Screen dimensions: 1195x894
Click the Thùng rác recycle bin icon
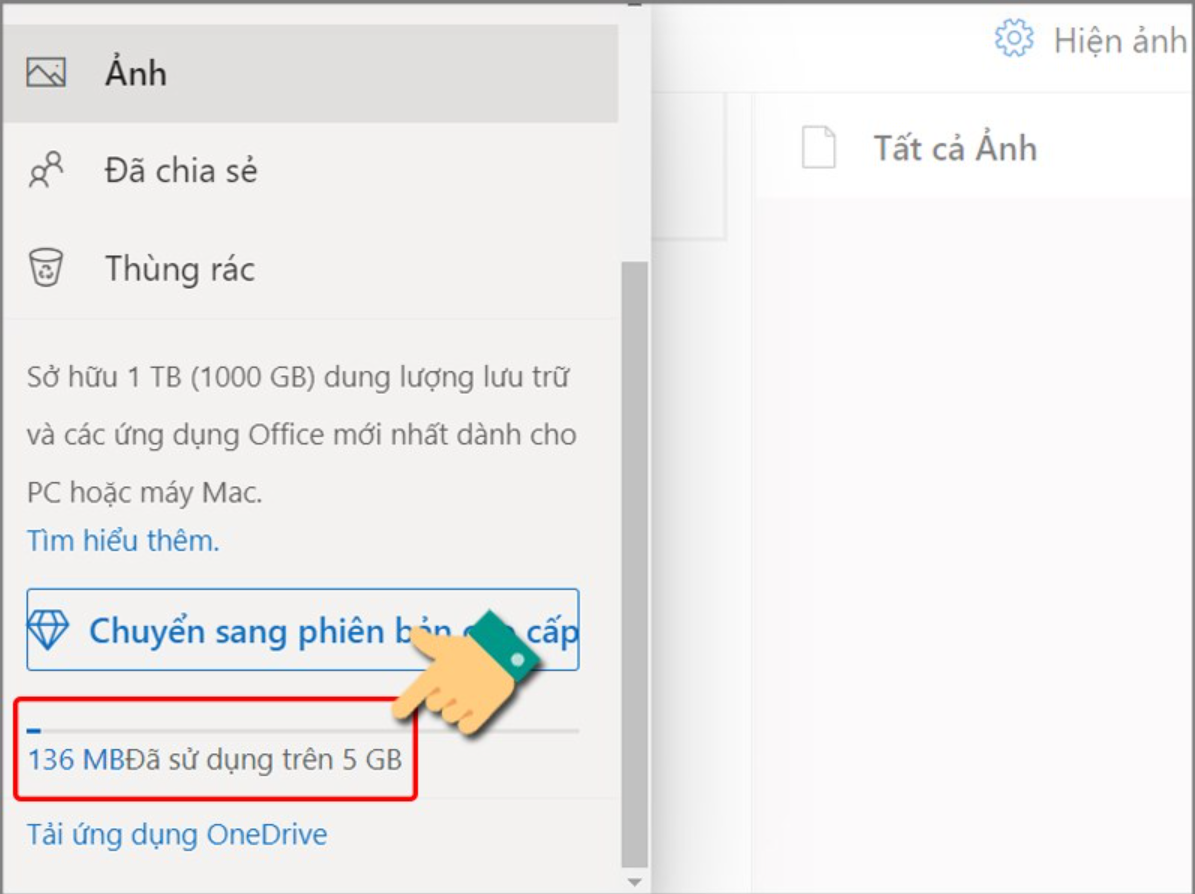click(x=46, y=268)
